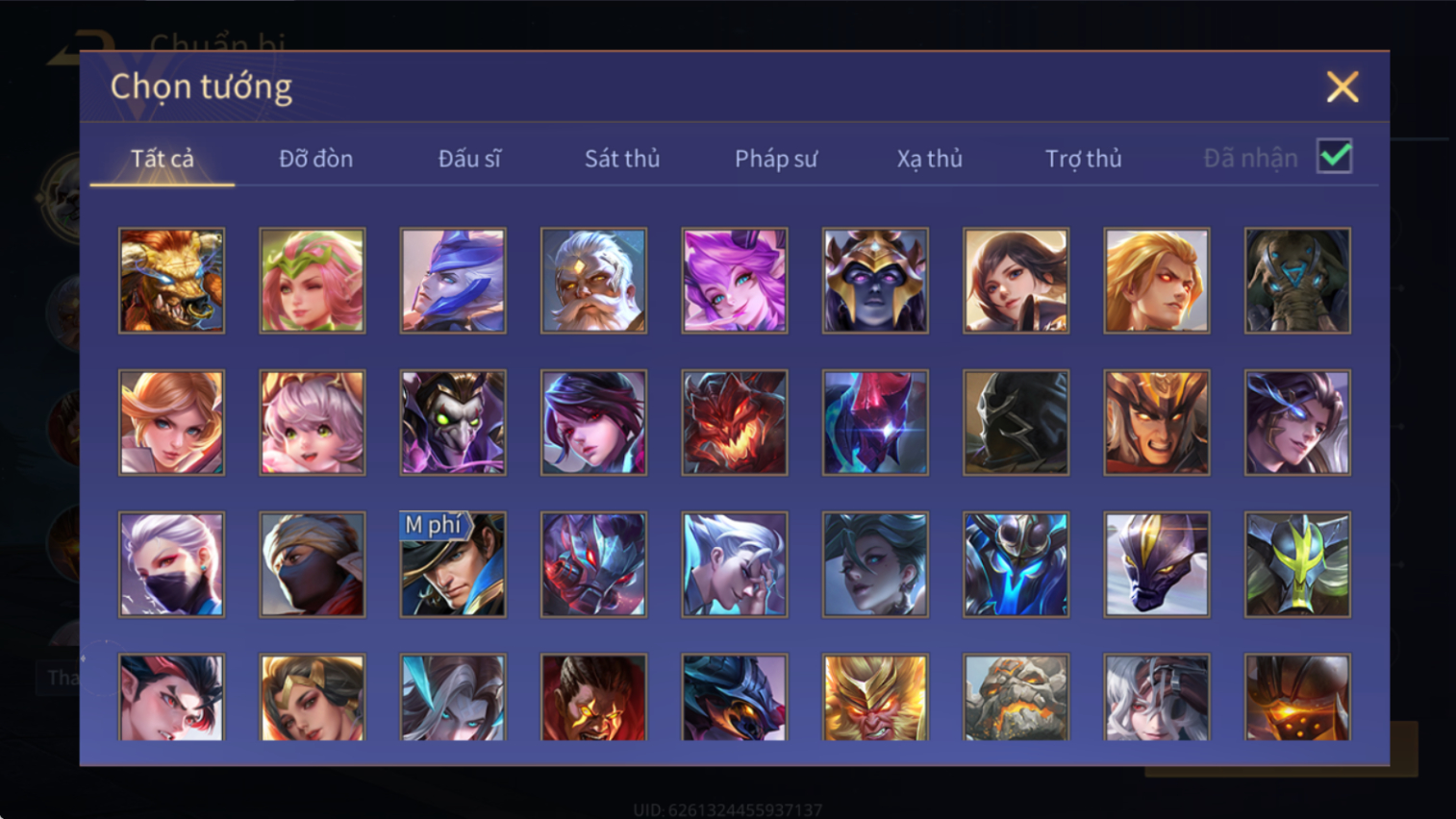Viewport: 1456px width, 819px height.
Task: Switch to the Pháp sư tab
Action: [776, 159]
